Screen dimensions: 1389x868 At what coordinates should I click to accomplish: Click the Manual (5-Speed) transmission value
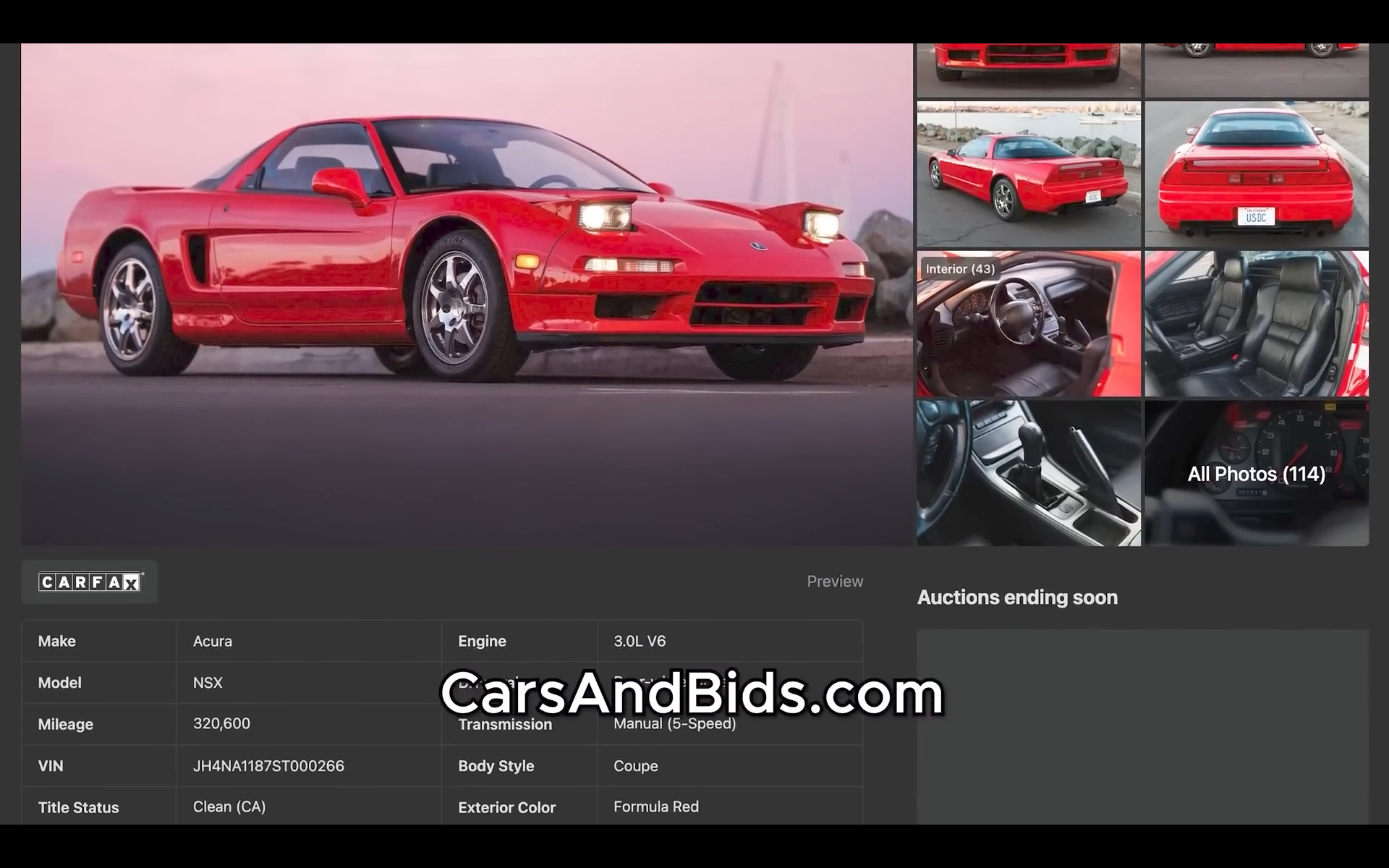tap(674, 724)
